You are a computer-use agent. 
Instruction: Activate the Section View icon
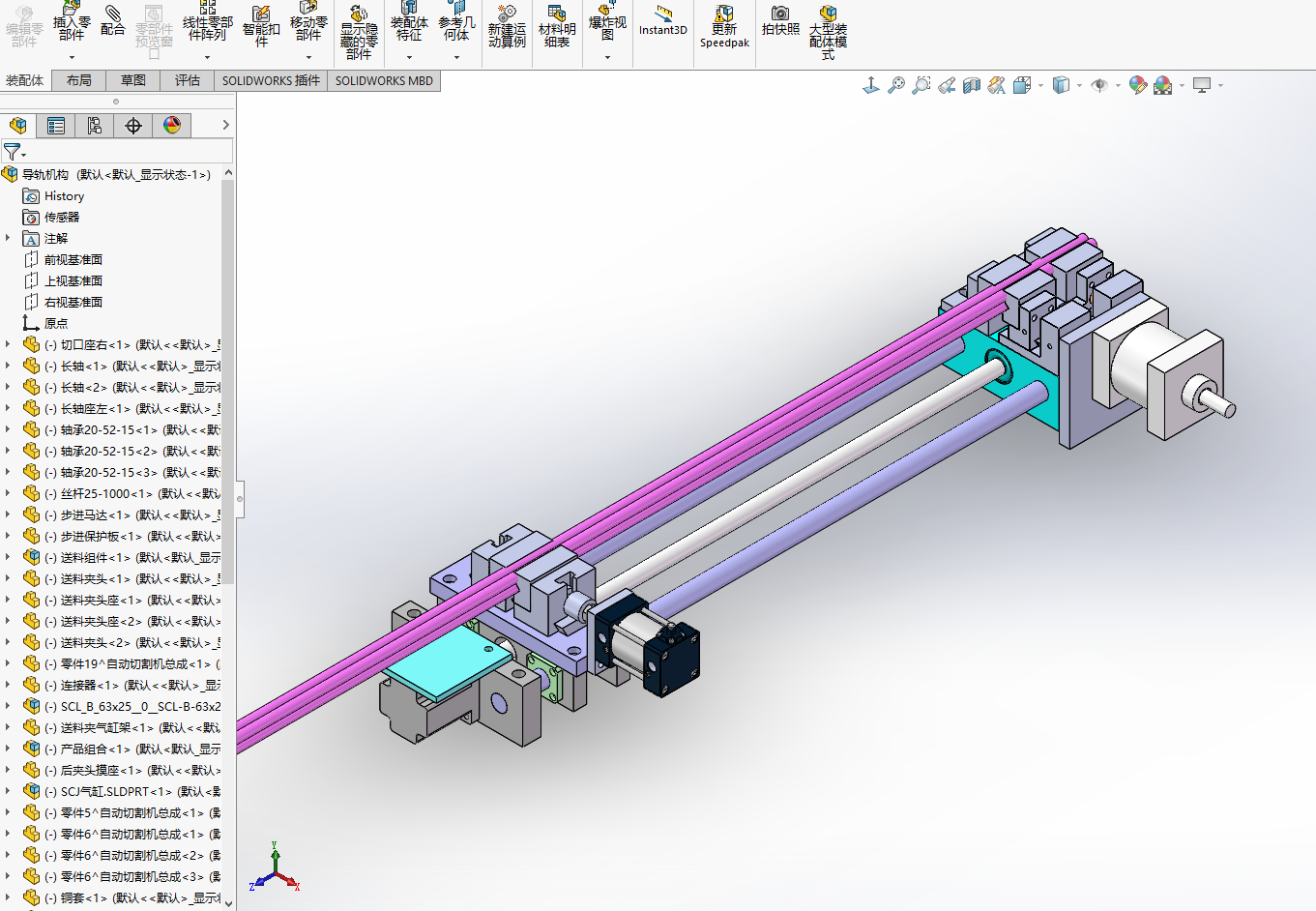pyautogui.click(x=972, y=86)
